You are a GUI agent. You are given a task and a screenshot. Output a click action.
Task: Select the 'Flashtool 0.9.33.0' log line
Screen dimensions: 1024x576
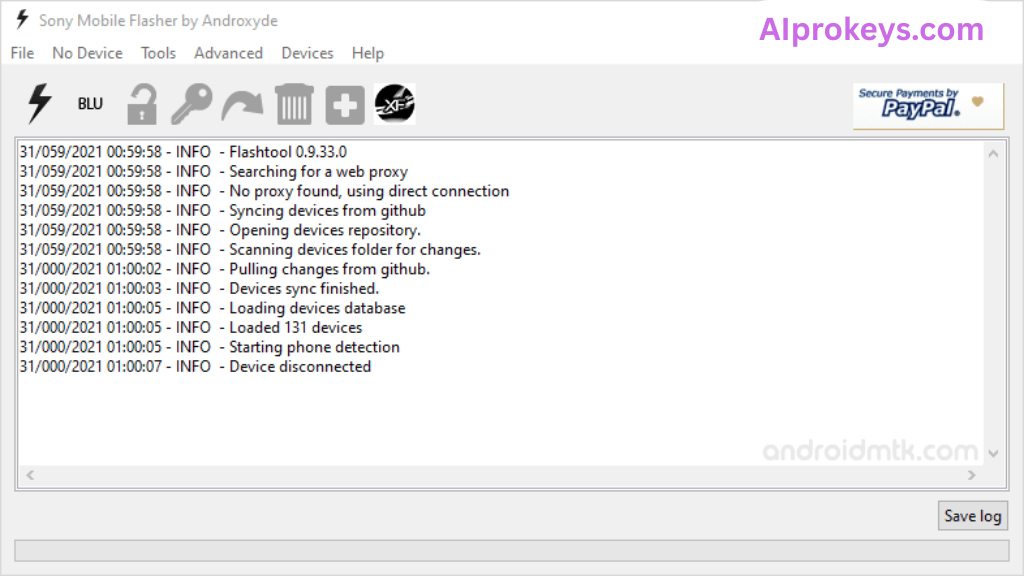coord(183,152)
